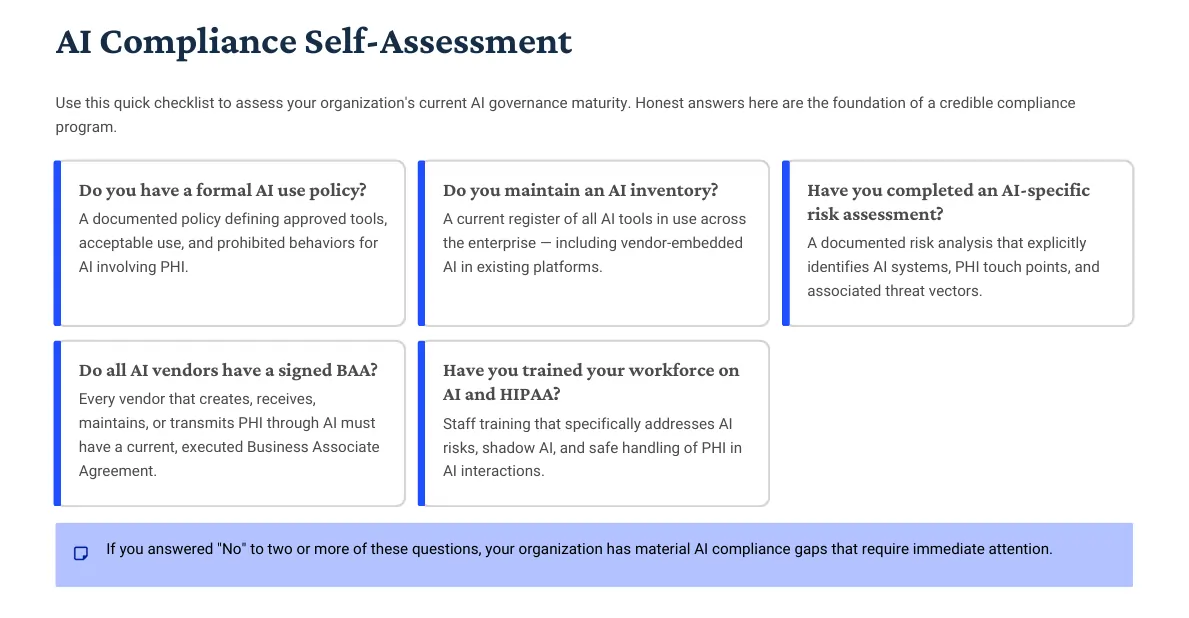Click the text about a current register of AI tools
The image size is (1189, 618).
594,243
